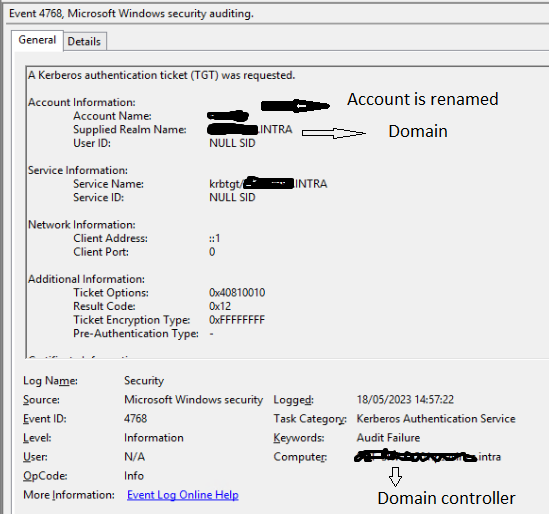Select the Client Port '0' value
549x514 pixels.
(x=212, y=252)
